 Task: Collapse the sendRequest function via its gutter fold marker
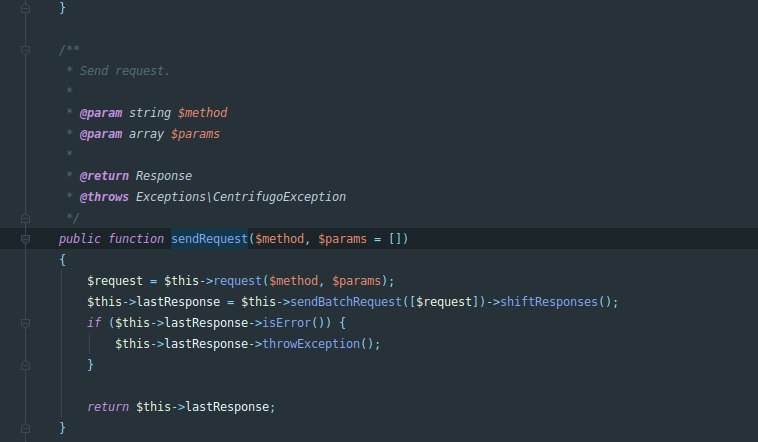click(26, 239)
